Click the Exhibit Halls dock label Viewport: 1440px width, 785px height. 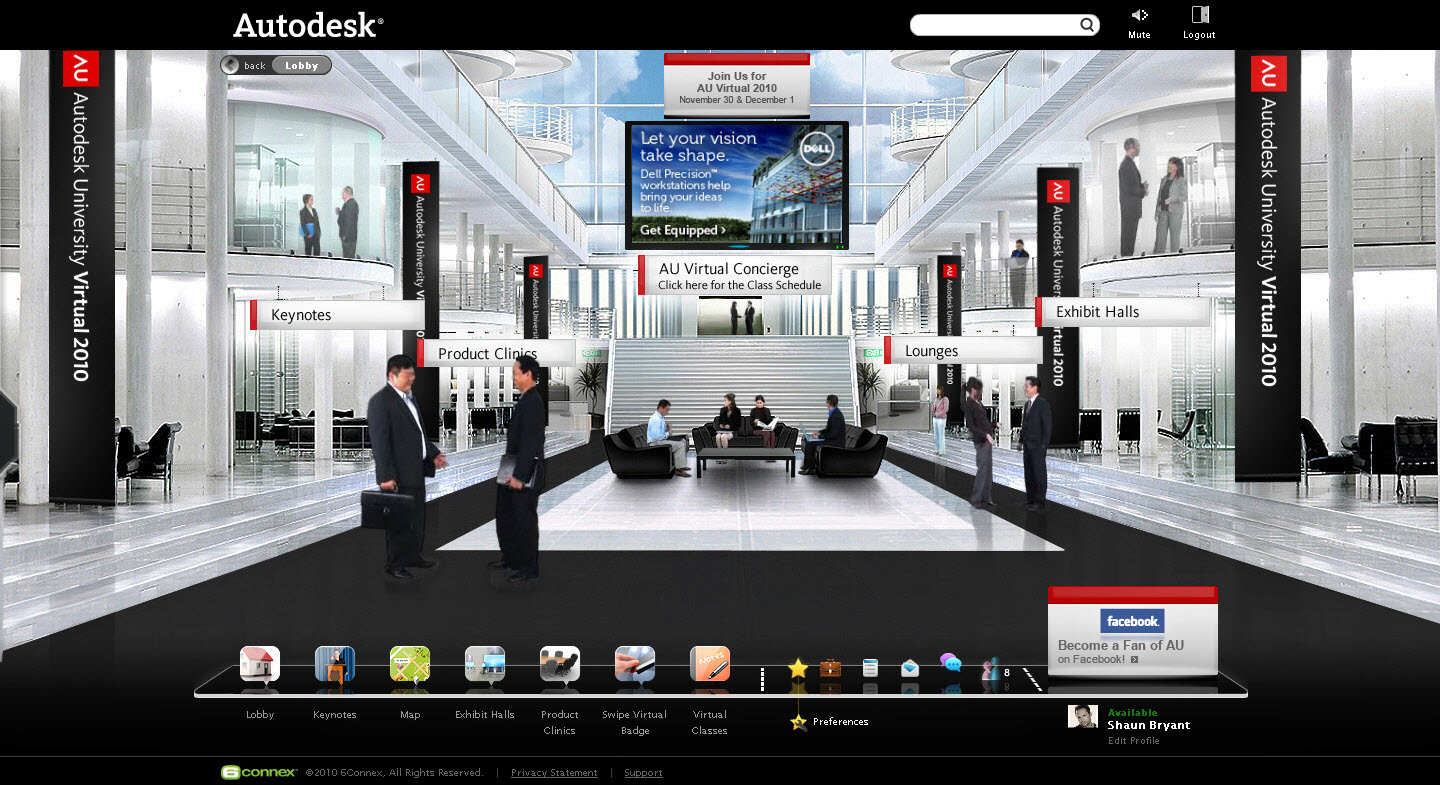(485, 714)
